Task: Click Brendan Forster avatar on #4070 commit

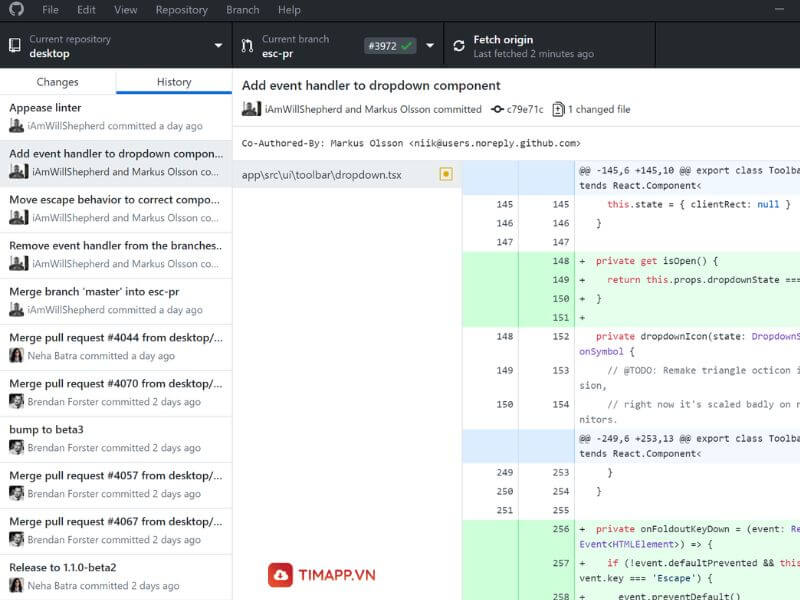Action: [16, 401]
